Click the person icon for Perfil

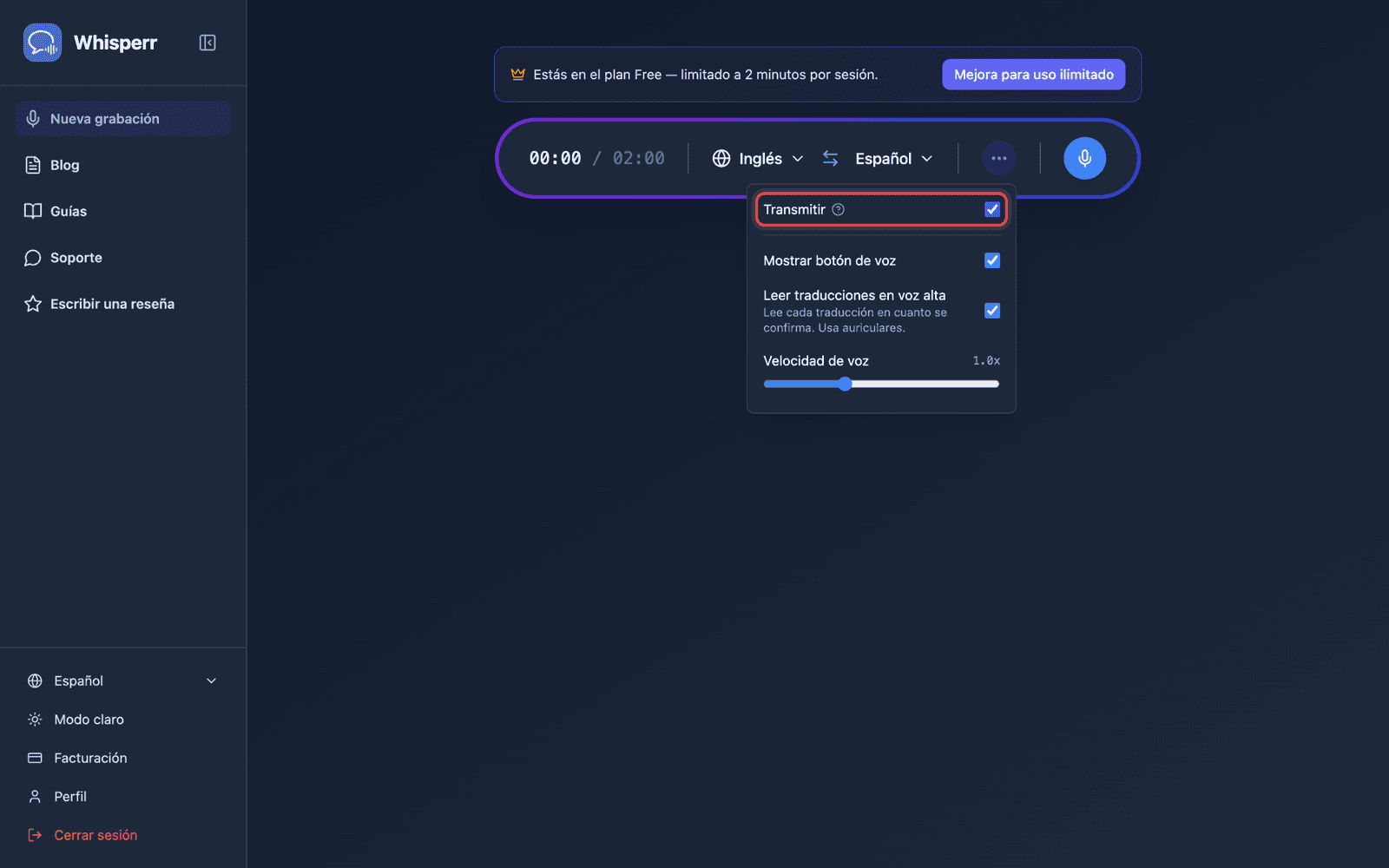coord(35,797)
